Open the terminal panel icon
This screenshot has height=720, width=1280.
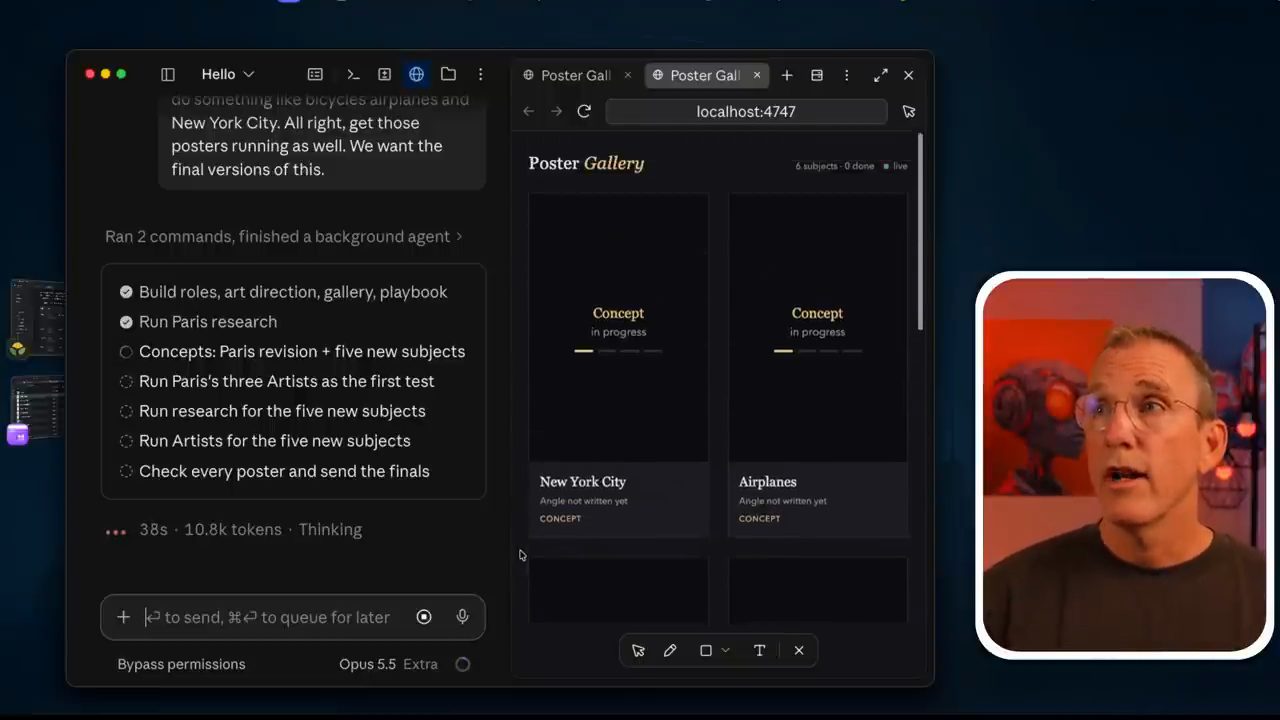pos(353,74)
